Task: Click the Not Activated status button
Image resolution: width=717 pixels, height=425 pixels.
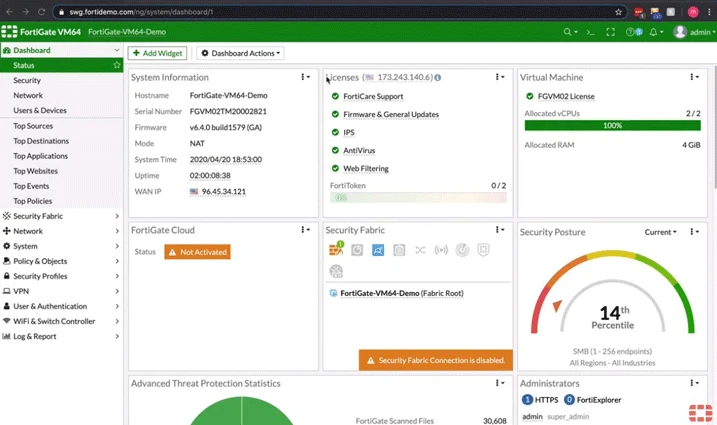Action: (x=198, y=252)
